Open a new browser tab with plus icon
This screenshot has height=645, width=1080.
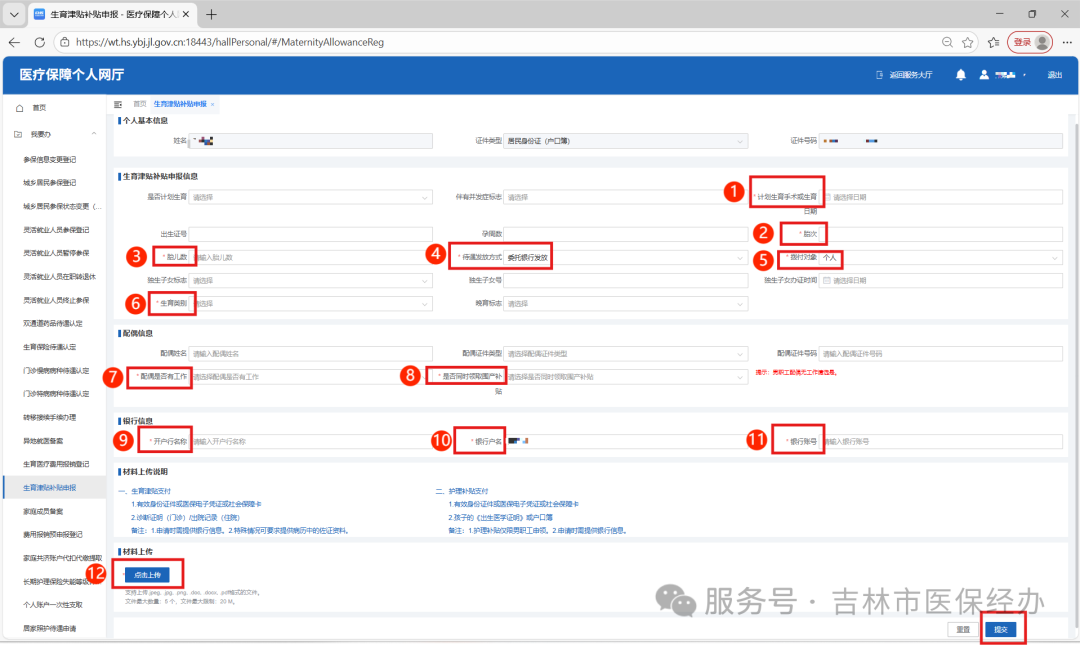[211, 14]
